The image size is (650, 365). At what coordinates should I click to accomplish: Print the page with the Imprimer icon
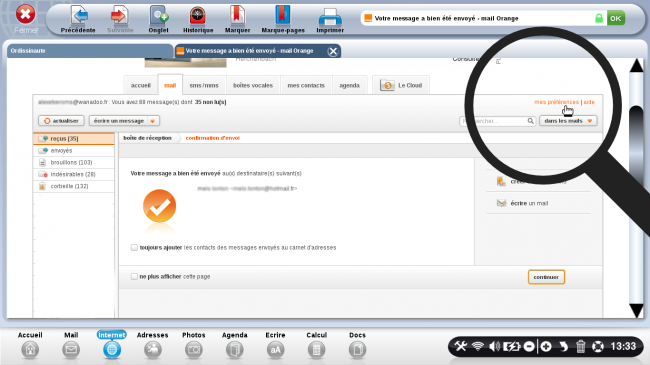tap(330, 17)
